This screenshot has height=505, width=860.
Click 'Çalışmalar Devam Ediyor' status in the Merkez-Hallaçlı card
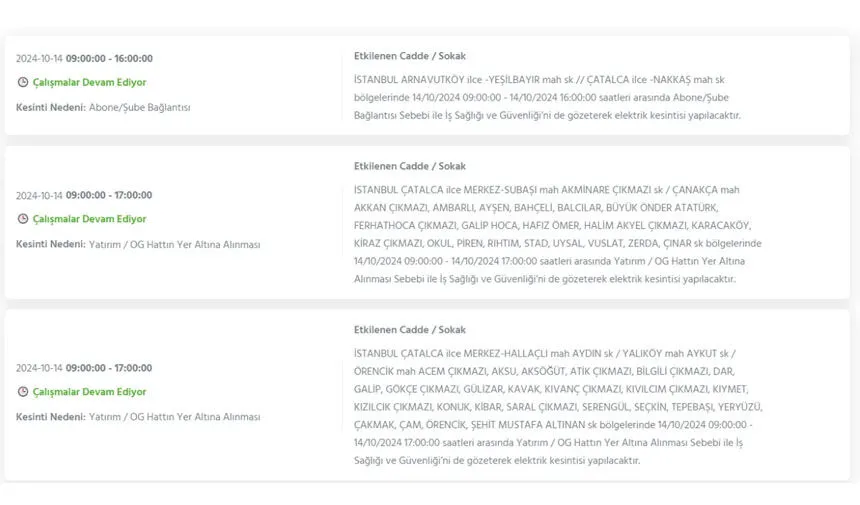(x=88, y=392)
